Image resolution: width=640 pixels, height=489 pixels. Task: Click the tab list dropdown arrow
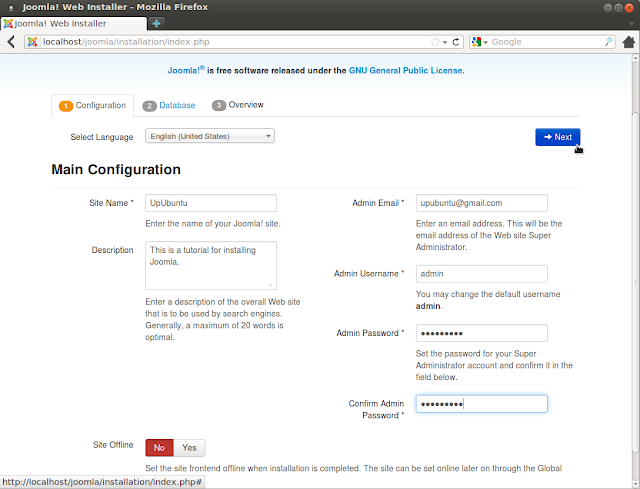(631, 24)
